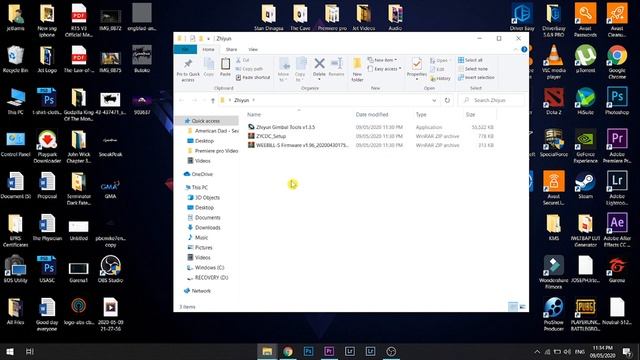The image size is (640, 360).
Task: Sort files by Date modified column
Action: 372,115
